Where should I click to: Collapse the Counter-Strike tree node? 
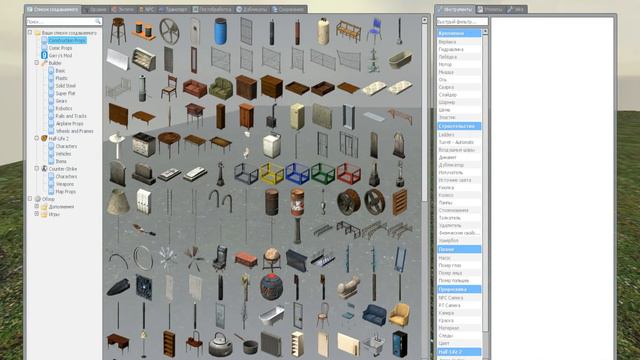coord(37,169)
